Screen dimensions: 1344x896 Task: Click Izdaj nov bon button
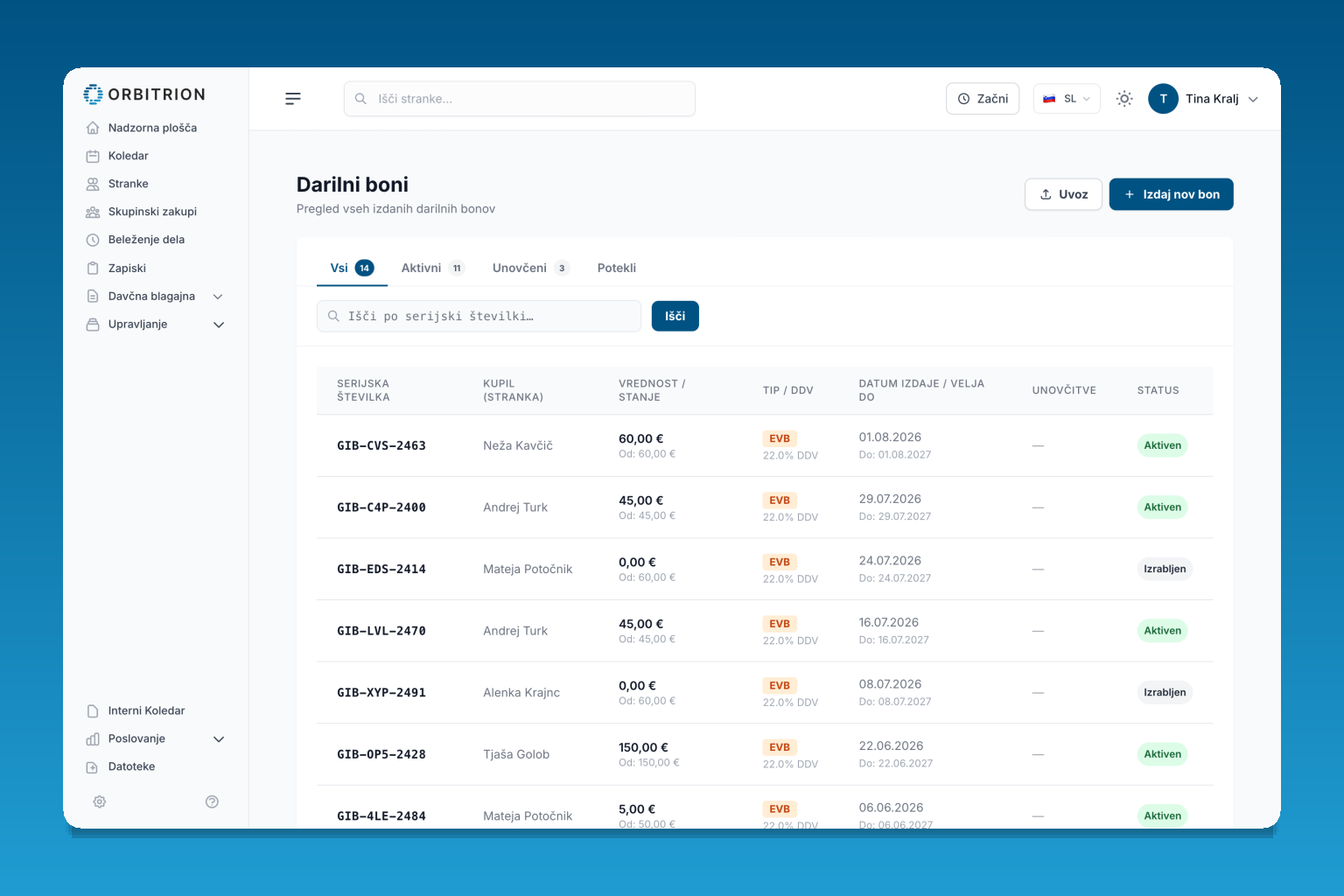tap(1172, 194)
